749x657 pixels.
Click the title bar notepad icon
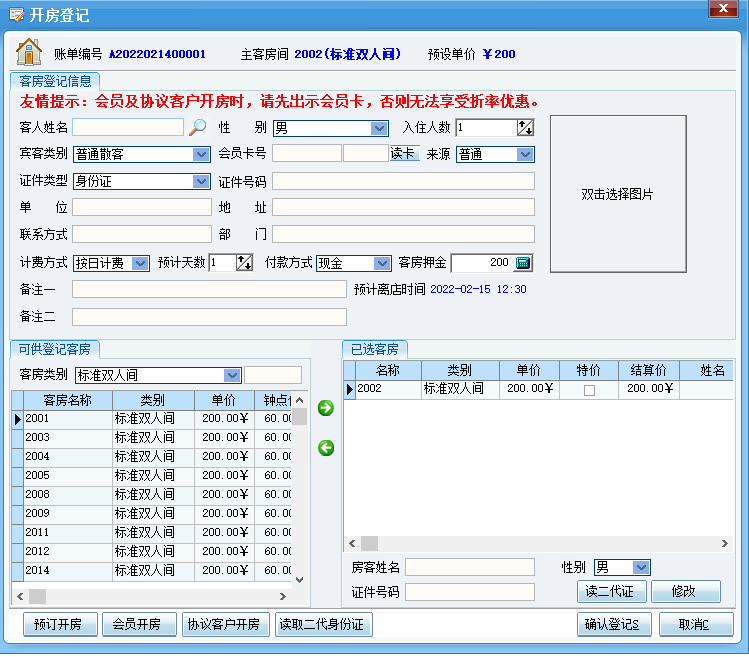(17, 15)
